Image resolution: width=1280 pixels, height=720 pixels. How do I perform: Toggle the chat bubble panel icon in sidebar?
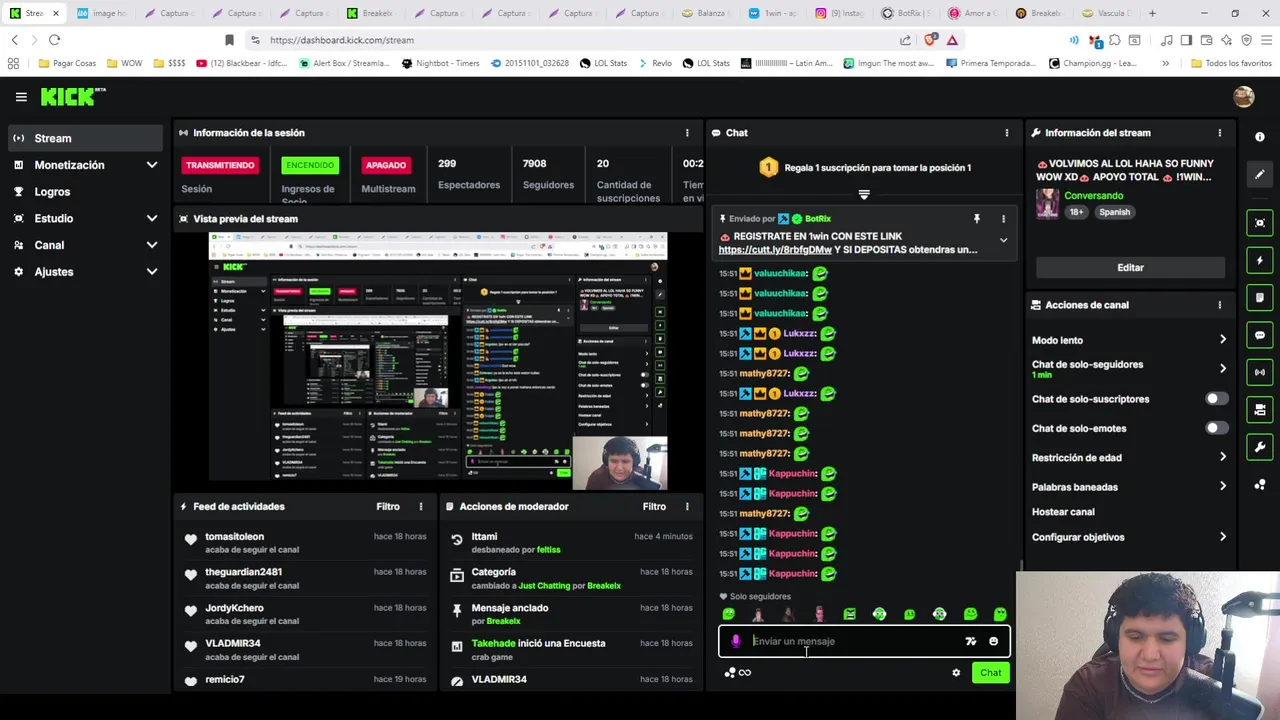(x=1260, y=335)
